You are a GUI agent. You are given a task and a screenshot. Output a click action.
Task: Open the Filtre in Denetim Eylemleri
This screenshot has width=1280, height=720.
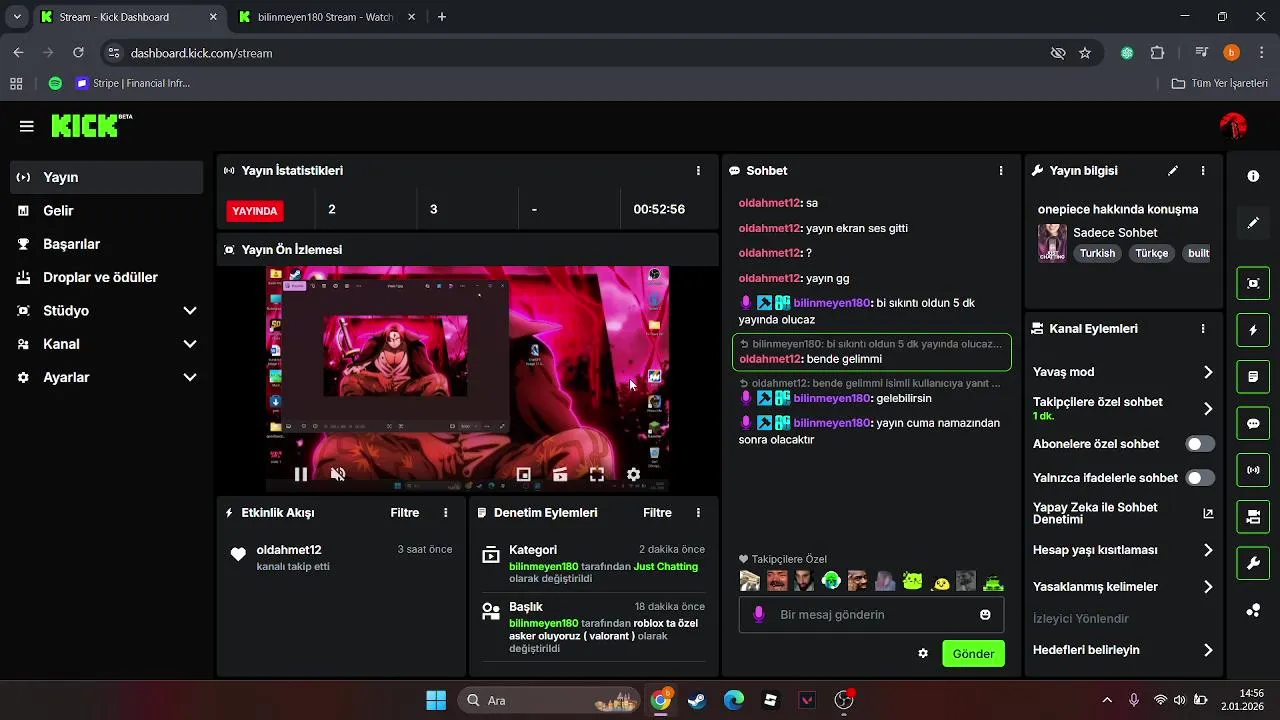coord(657,513)
